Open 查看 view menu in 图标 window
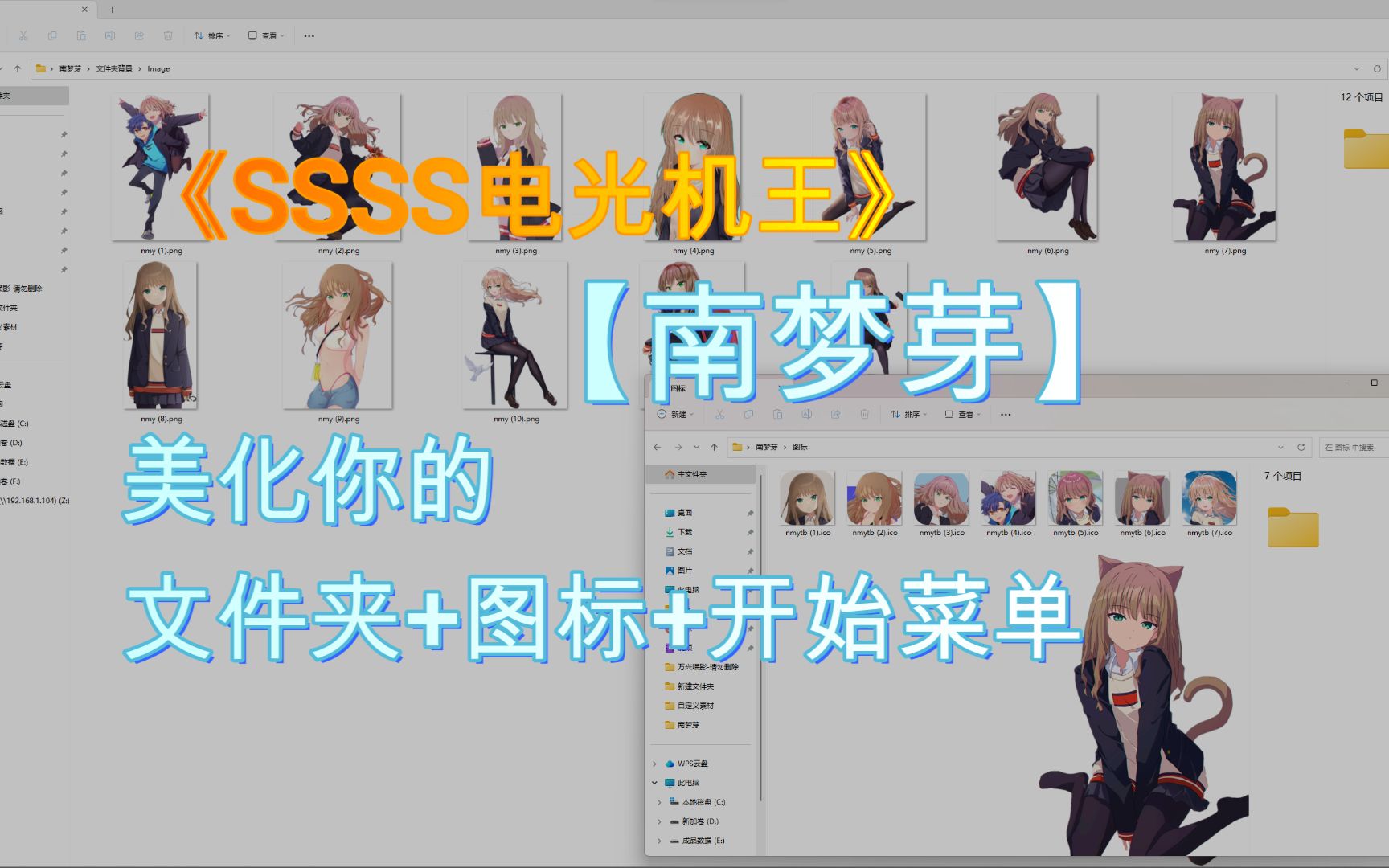The width and height of the screenshot is (1389, 868). (x=963, y=414)
